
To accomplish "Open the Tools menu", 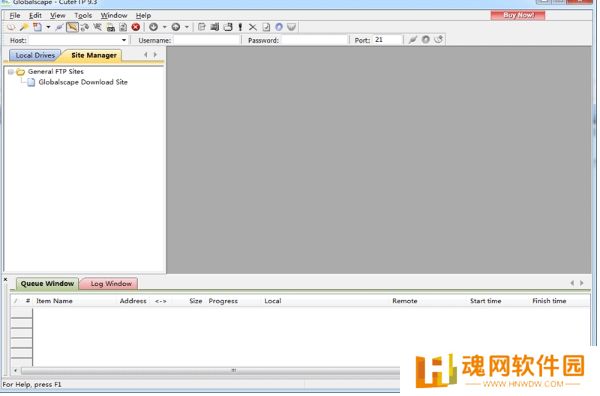I will pos(83,16).
